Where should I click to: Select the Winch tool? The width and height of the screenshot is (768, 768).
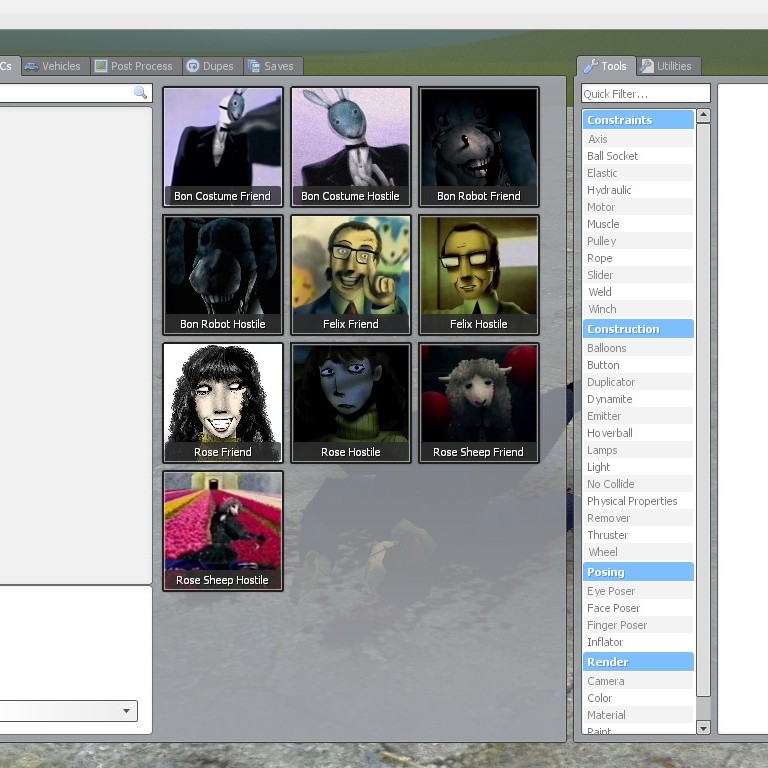(638, 309)
